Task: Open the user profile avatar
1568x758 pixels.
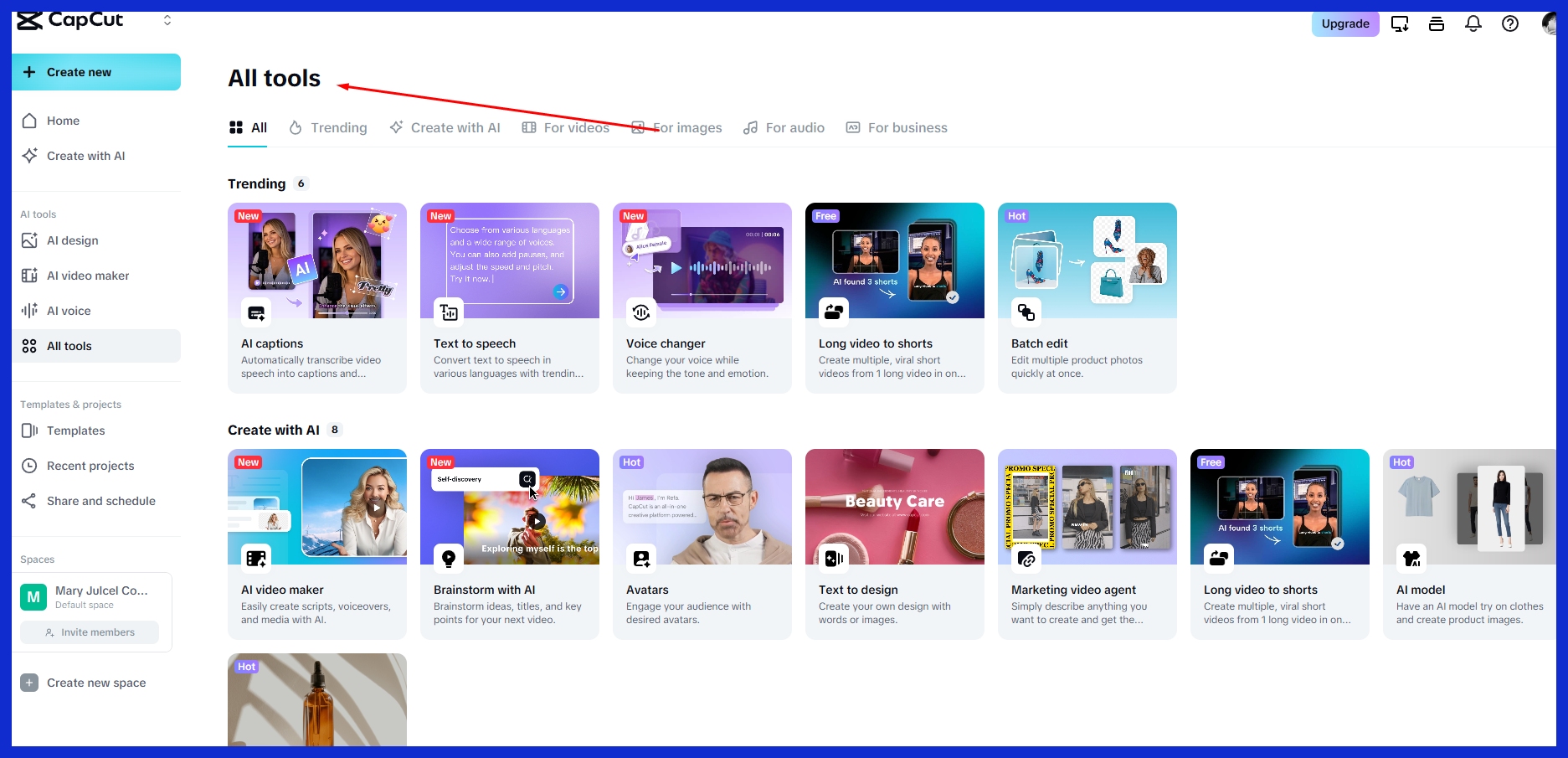Action: click(1549, 23)
